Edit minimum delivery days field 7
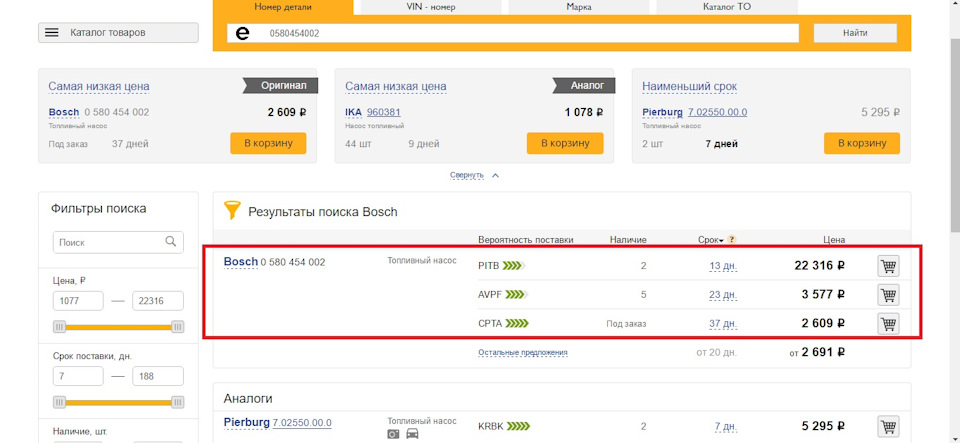Image resolution: width=960 pixels, height=443 pixels. 78,376
